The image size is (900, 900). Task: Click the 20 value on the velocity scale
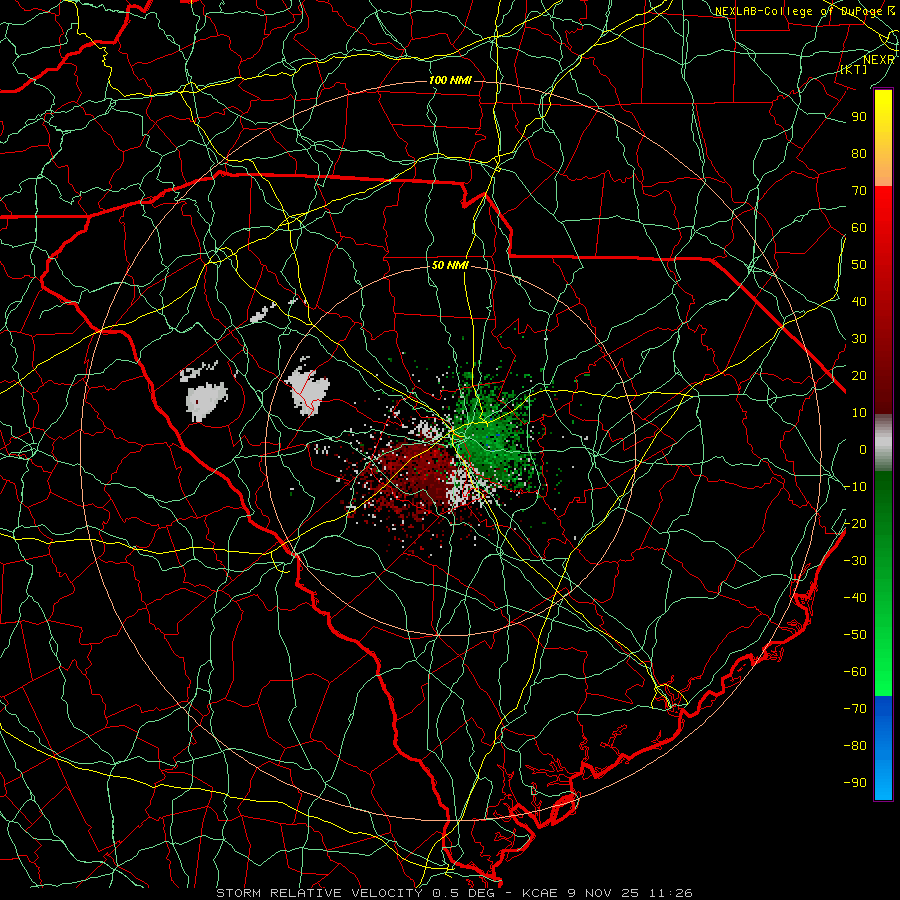click(859, 376)
